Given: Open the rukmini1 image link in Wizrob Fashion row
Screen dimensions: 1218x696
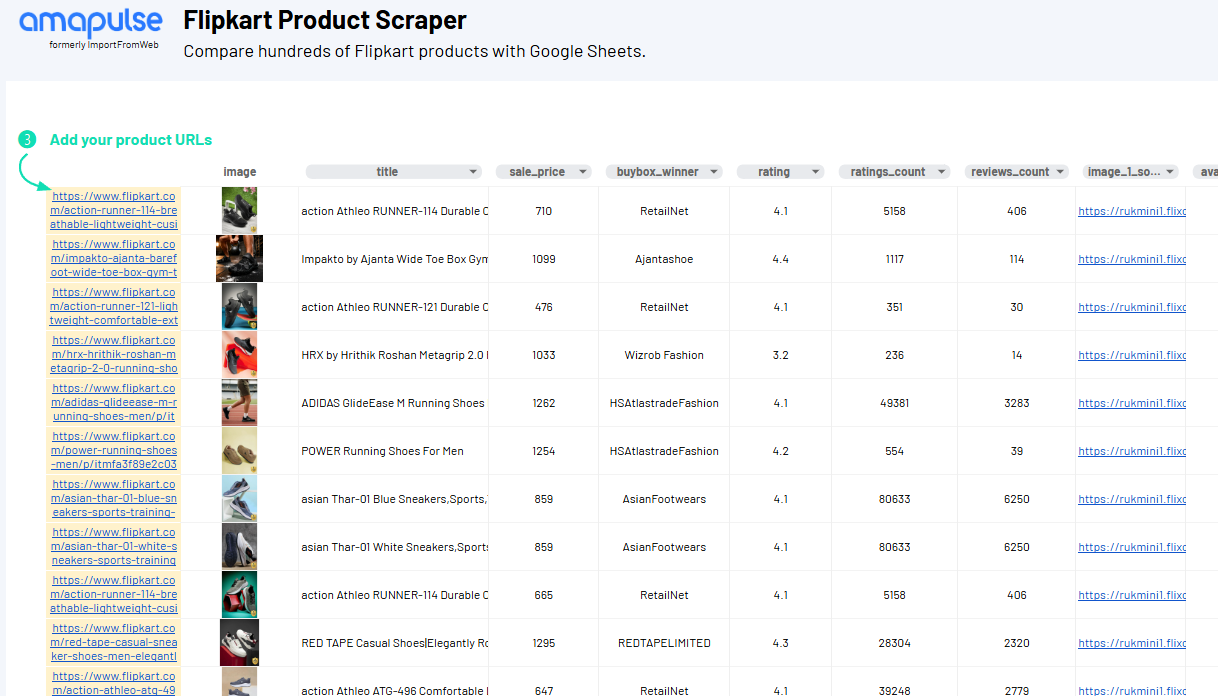Looking at the screenshot, I should tap(1132, 355).
